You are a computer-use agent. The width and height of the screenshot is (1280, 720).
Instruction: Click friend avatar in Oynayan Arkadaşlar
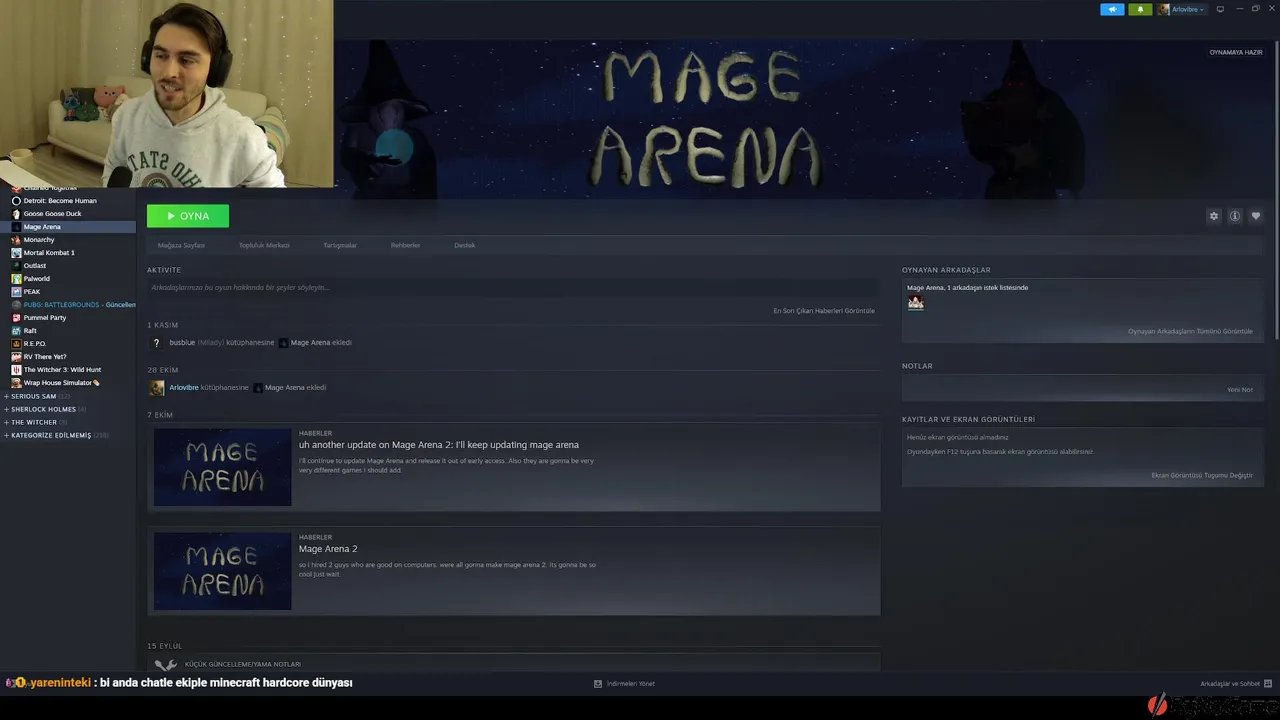tap(916, 303)
